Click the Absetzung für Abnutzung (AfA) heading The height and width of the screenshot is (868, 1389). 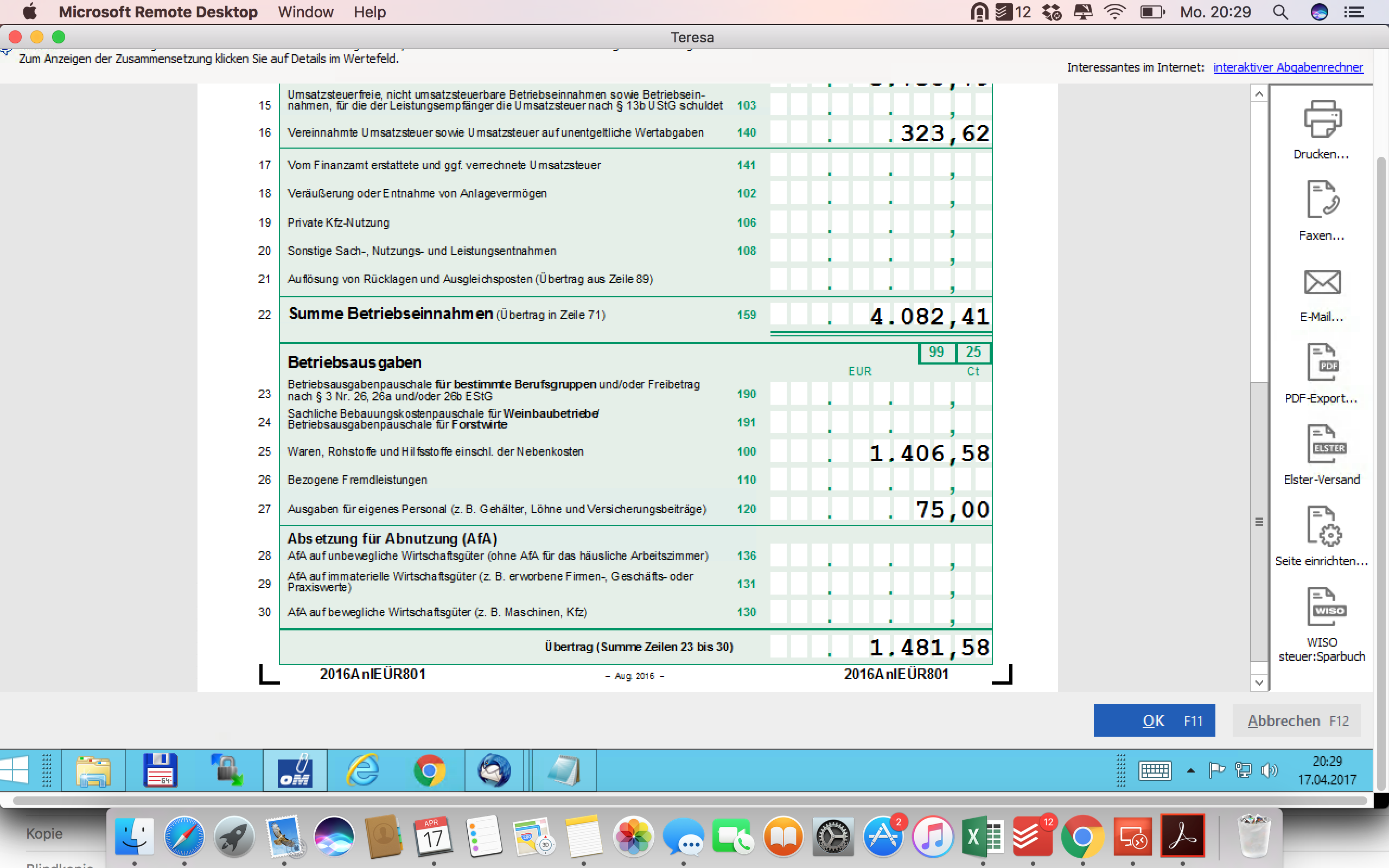[x=392, y=539]
